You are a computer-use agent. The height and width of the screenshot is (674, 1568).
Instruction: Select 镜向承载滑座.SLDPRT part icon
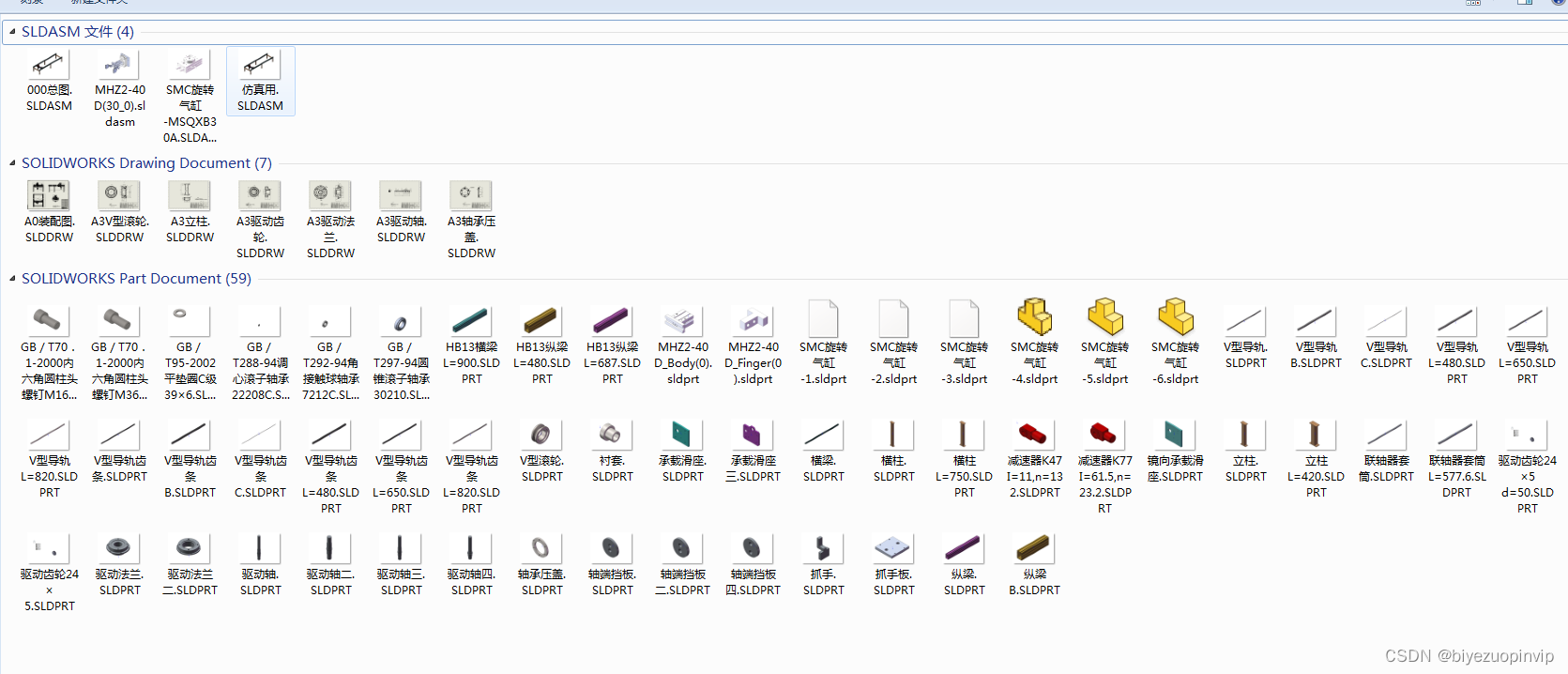pyautogui.click(x=1175, y=434)
